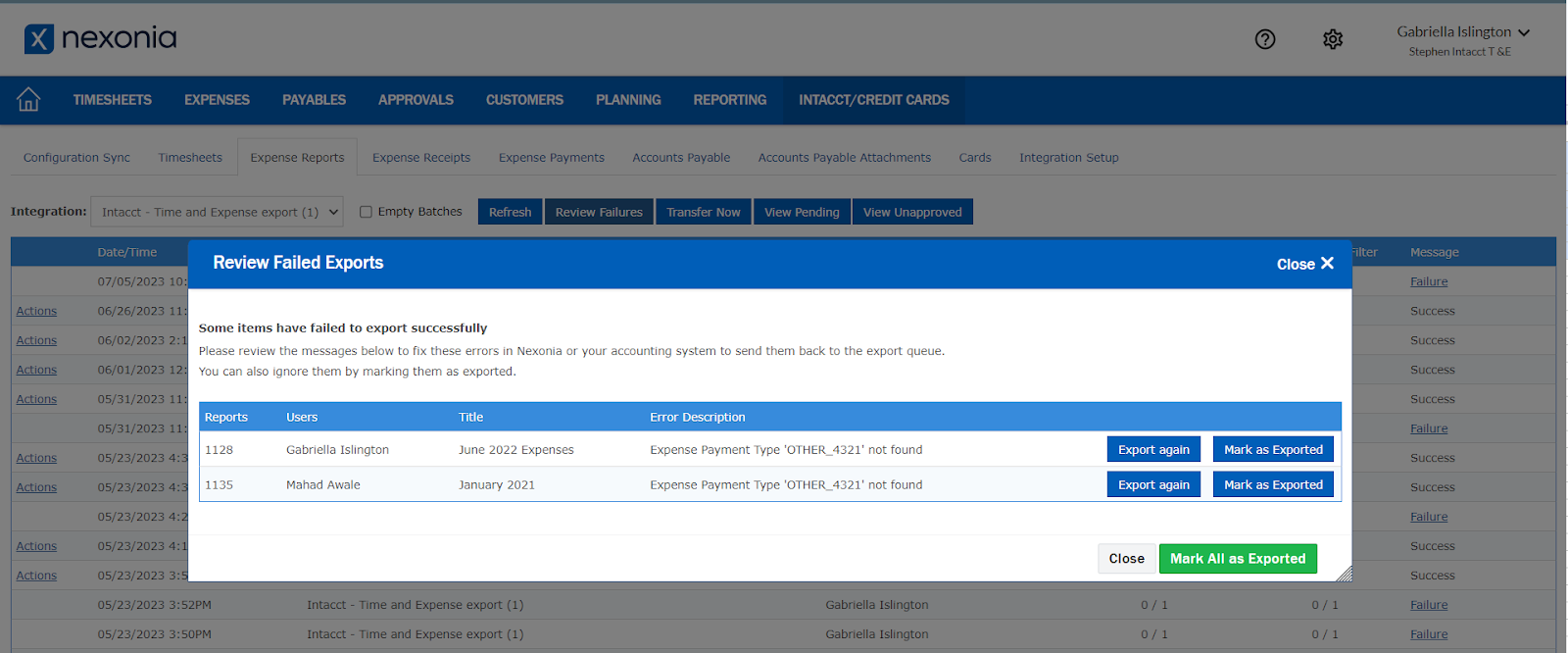Switch to the Expense Payments tab
This screenshot has height=653, width=1568.
(x=552, y=158)
